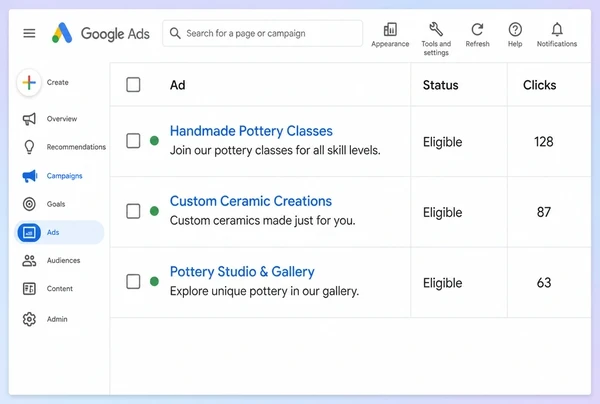Viewport: 600px width, 404px height.
Task: Click the Create label text
Action: [x=57, y=82]
